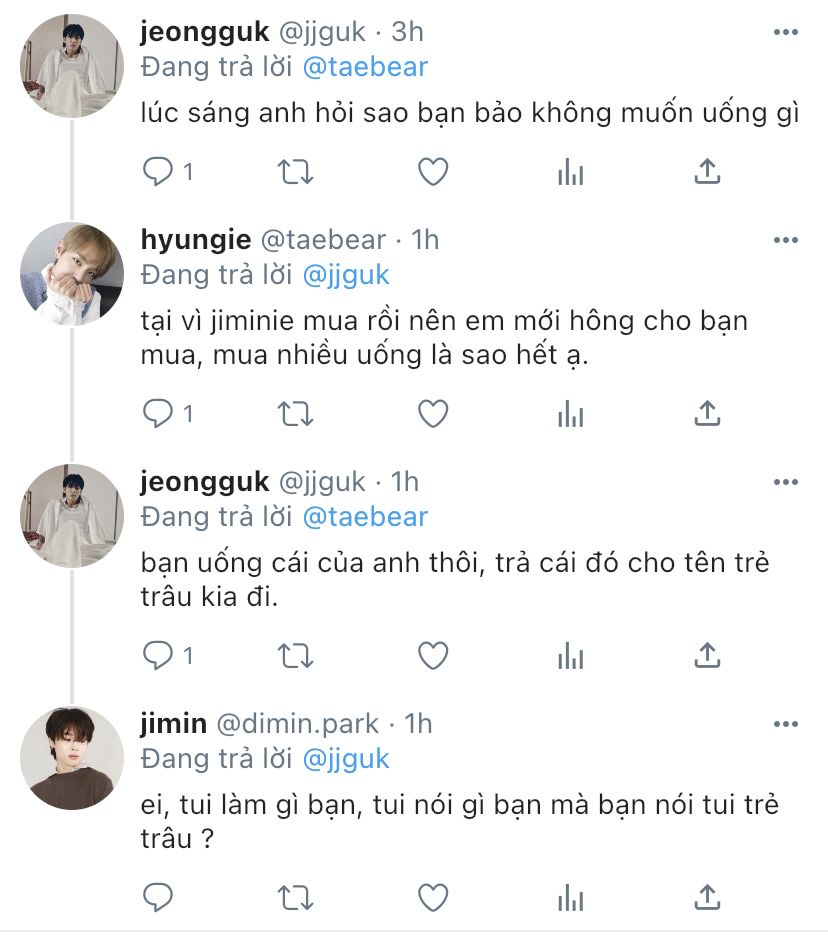Image resolution: width=828 pixels, height=941 pixels.
Task: Reply to jeongguk's 3h tweet
Action: click(167, 172)
